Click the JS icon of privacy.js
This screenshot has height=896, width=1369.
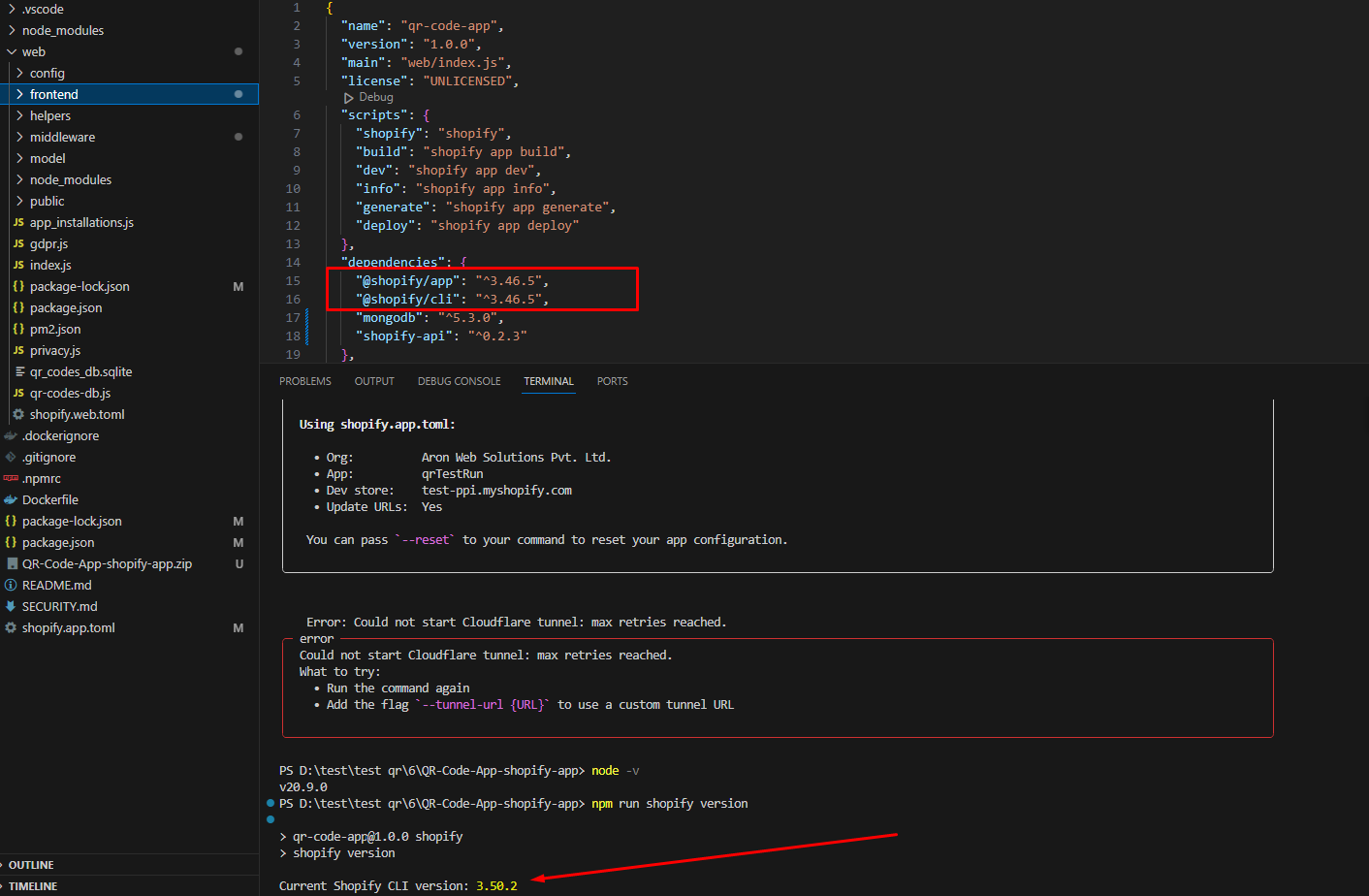click(18, 350)
